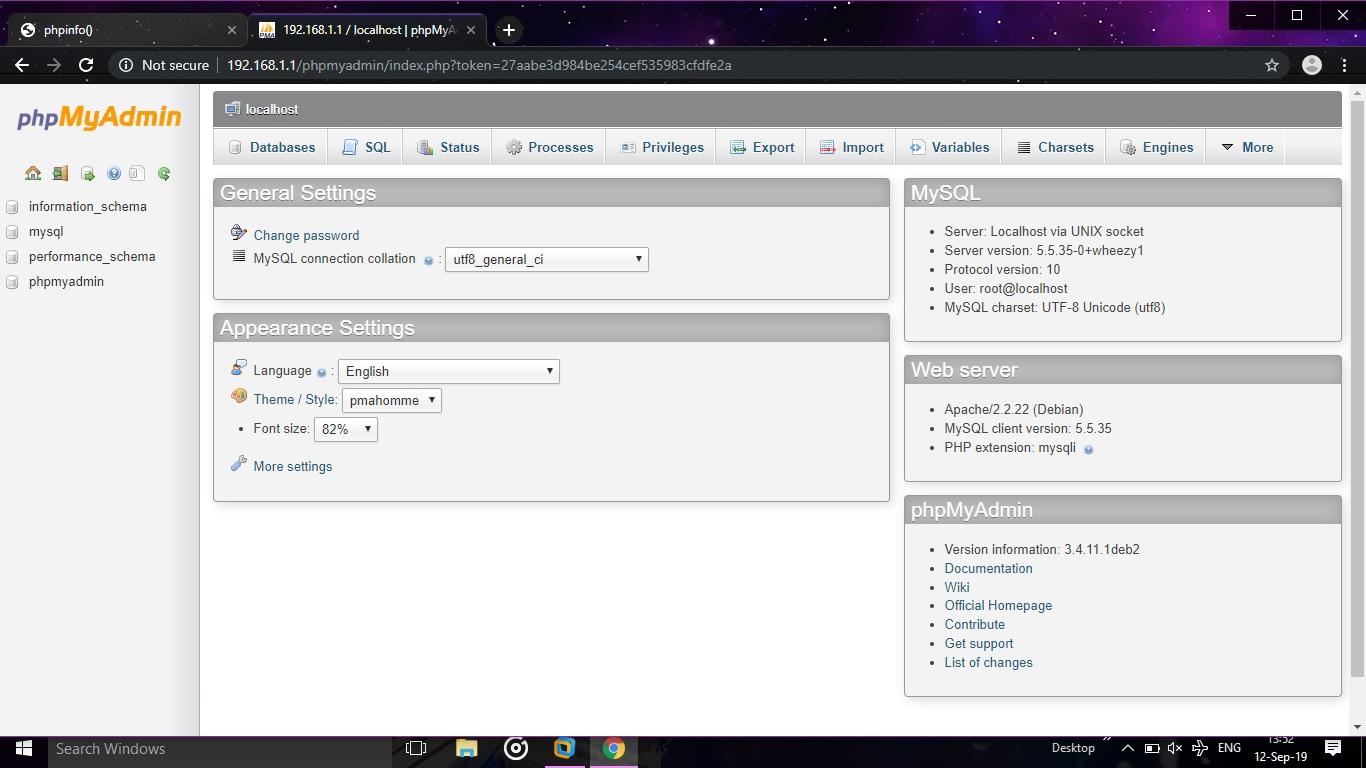Select the information_schema database
The image size is (1366, 768).
coord(88,206)
